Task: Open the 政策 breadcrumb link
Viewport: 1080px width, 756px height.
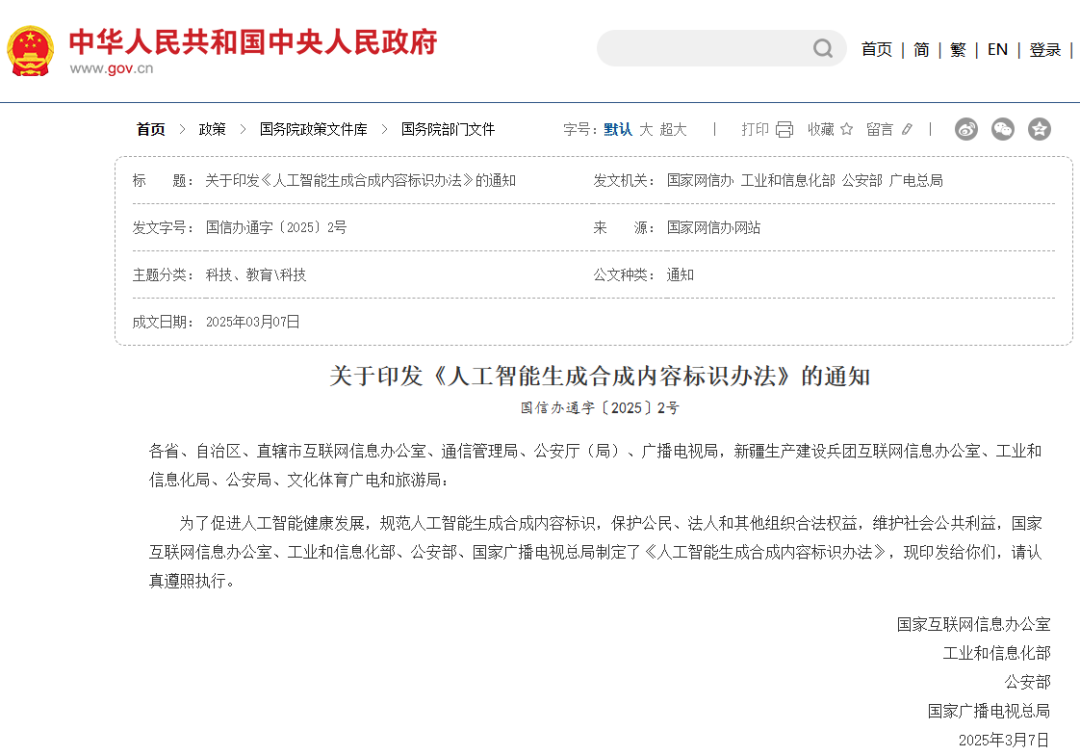Action: click(x=211, y=129)
